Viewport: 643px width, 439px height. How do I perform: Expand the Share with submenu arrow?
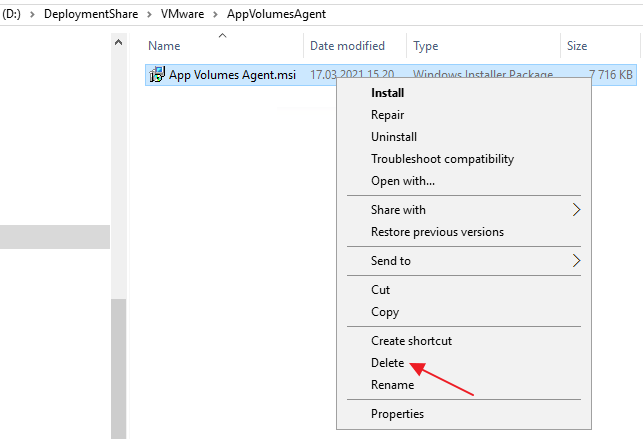click(576, 210)
